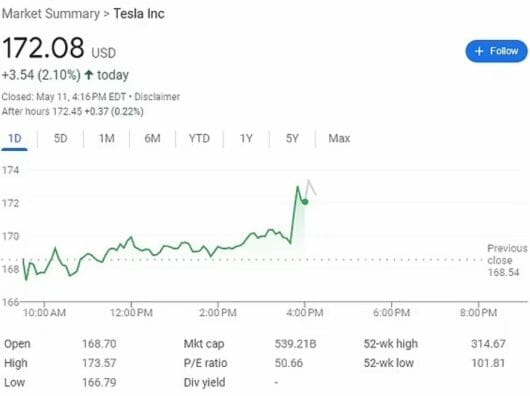Open the Disclaimer link
The image size is (530, 396).
click(x=157, y=97)
